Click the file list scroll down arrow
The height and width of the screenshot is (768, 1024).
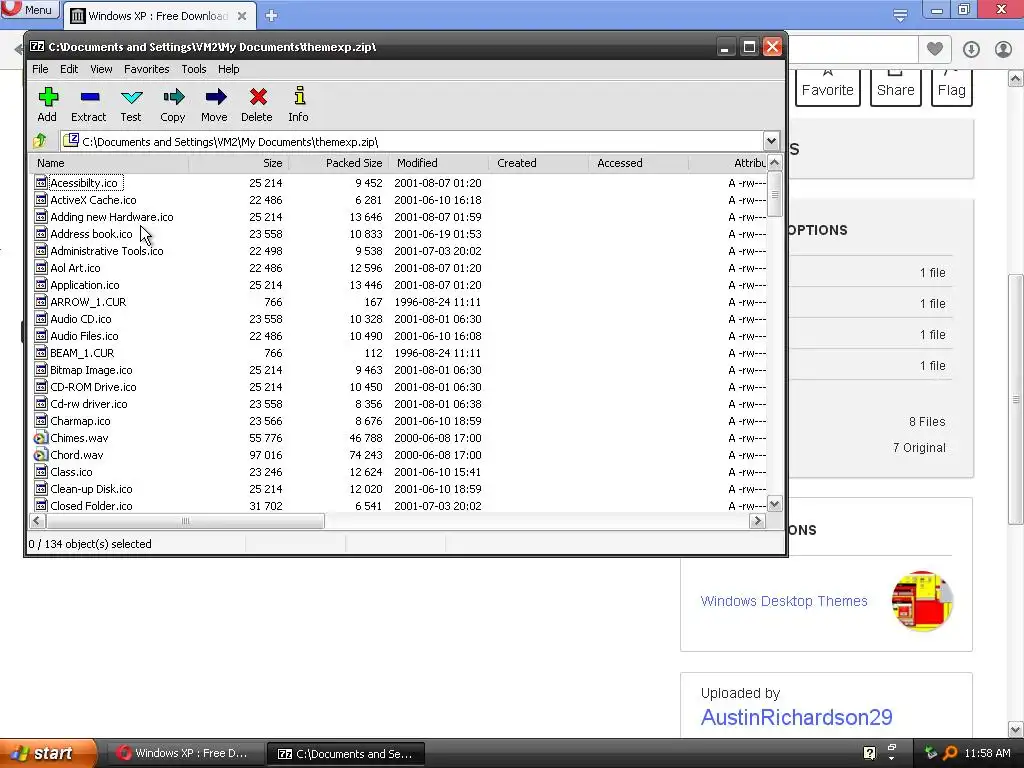[x=774, y=504]
